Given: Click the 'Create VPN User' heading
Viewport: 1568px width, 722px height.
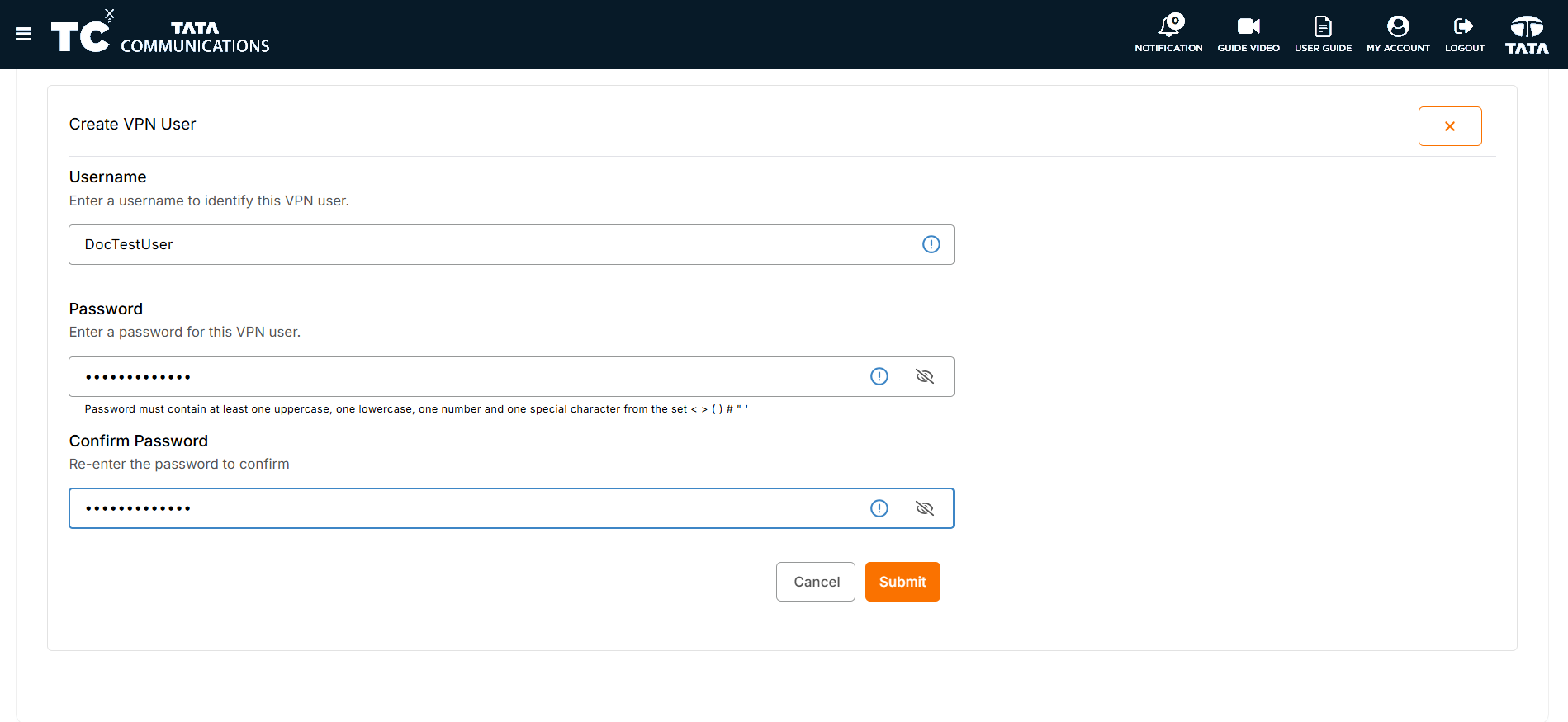Looking at the screenshot, I should pyautogui.click(x=132, y=124).
